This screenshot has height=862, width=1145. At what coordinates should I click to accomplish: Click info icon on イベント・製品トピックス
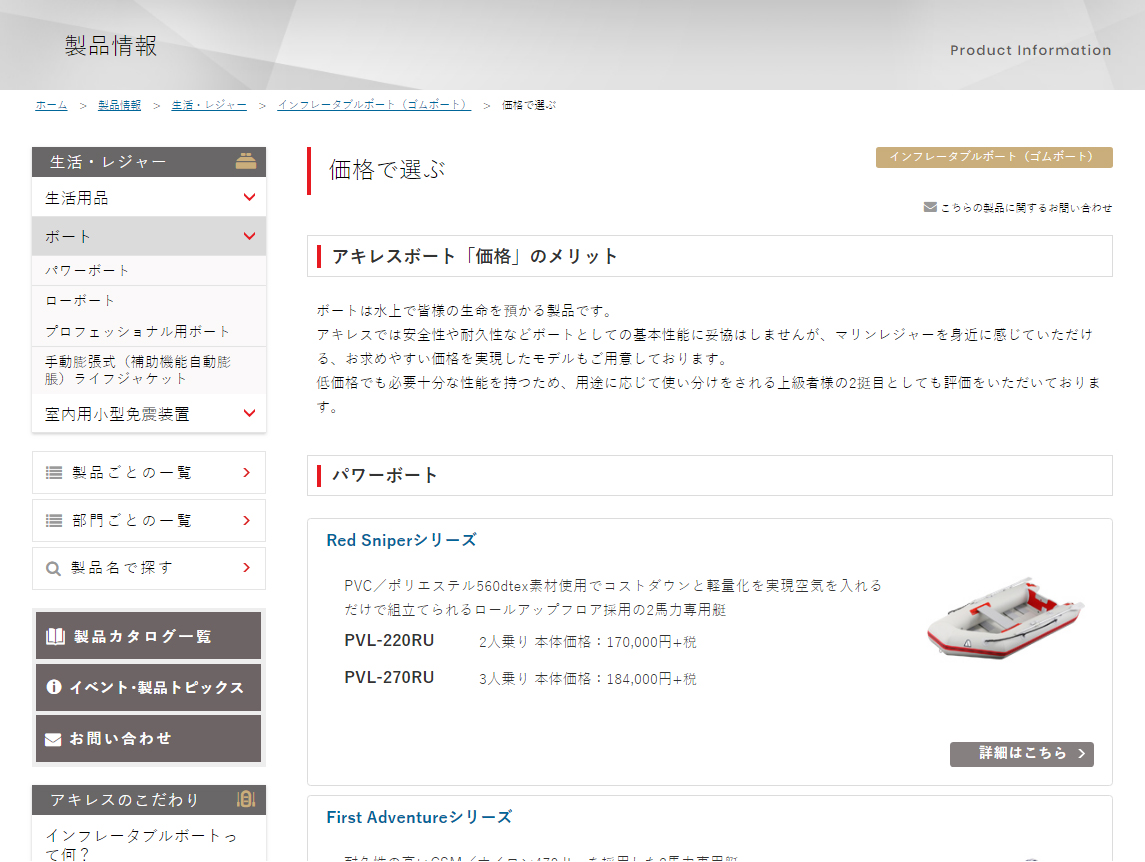(54, 687)
